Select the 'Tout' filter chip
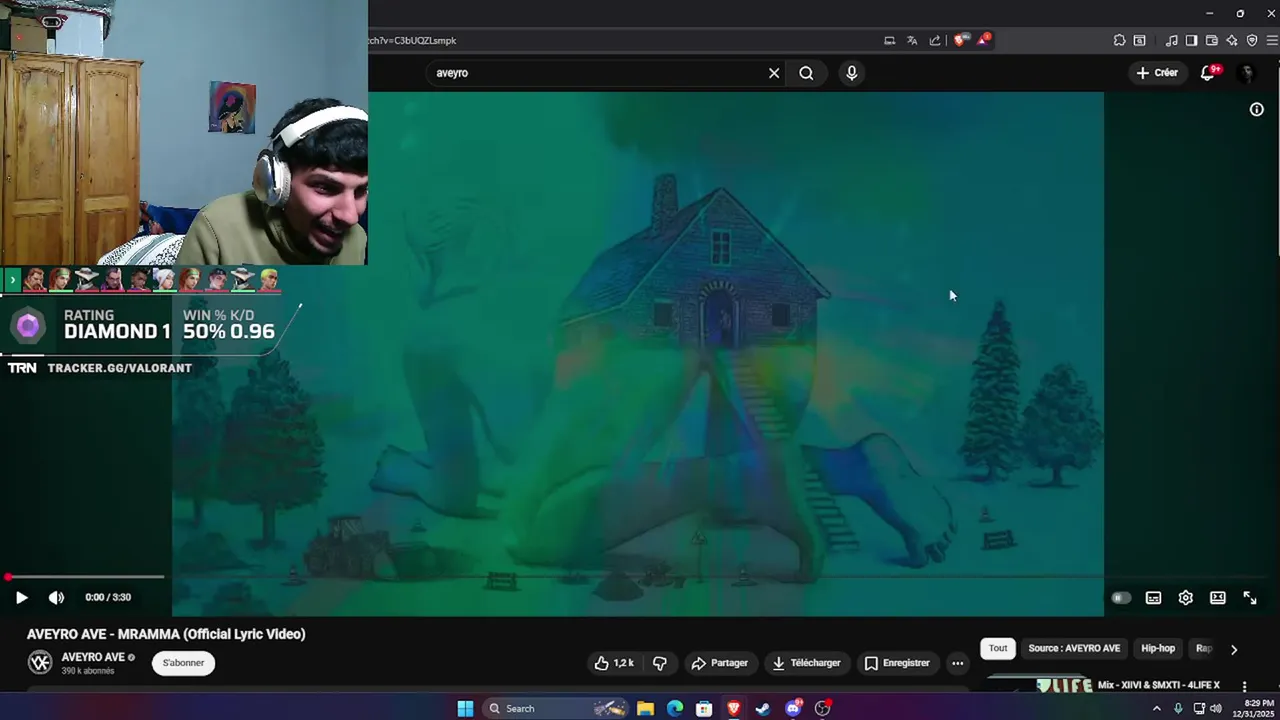1280x720 pixels. [x=998, y=648]
